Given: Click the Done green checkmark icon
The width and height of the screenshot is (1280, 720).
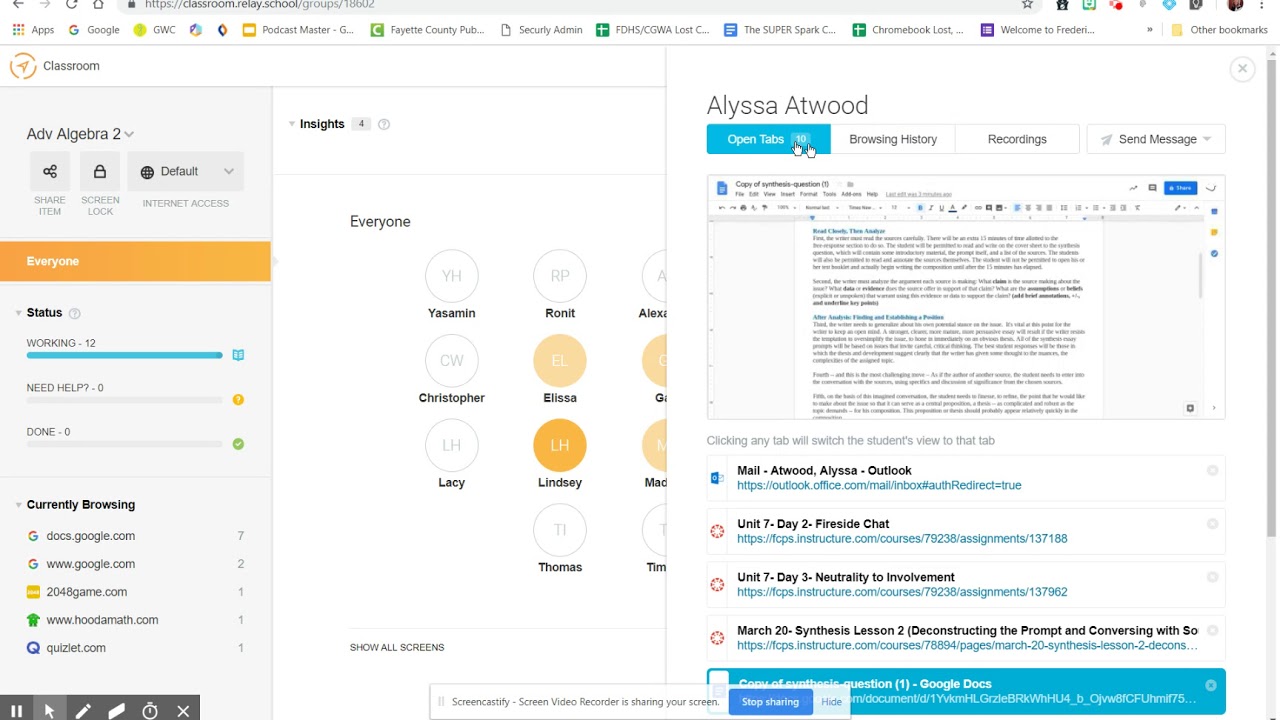Looking at the screenshot, I should click(238, 444).
